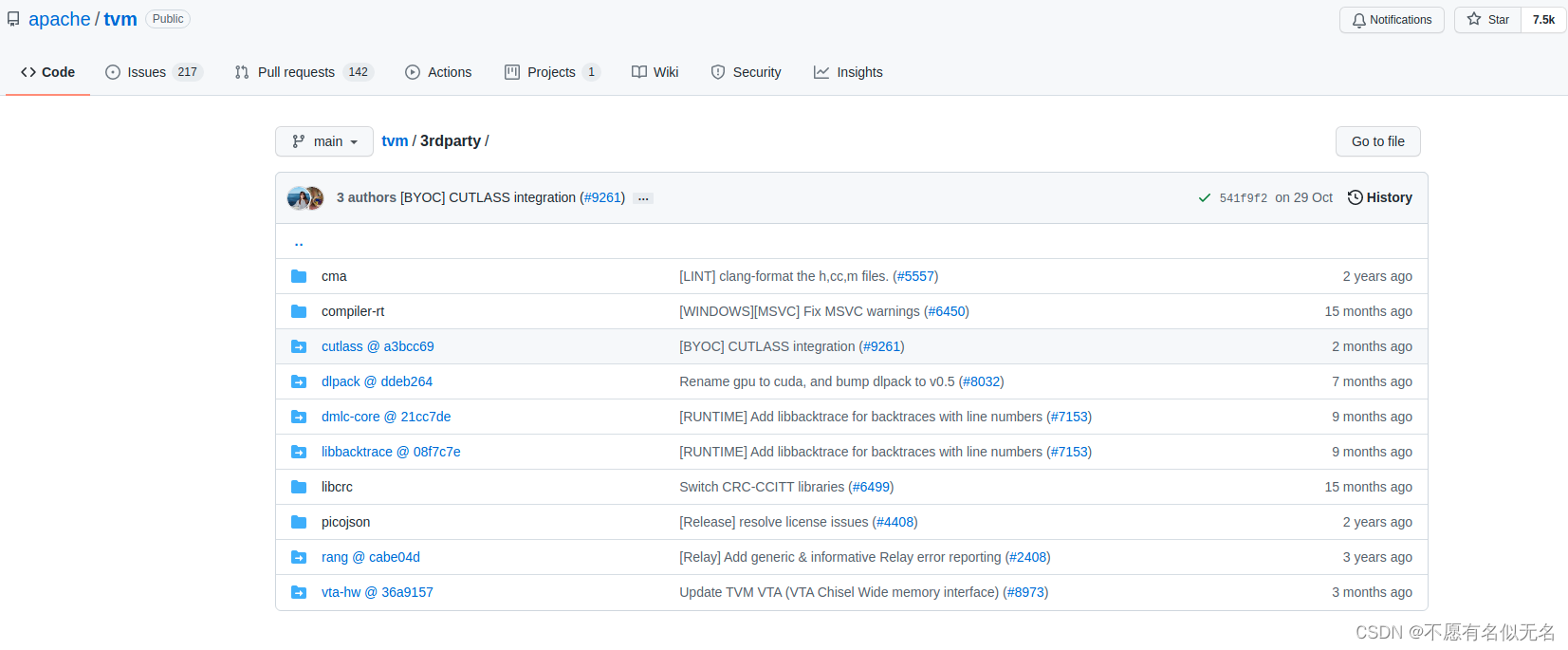Open the Pull requests tab
Viewport: 1568px width, 650px height.
pyautogui.click(x=304, y=72)
